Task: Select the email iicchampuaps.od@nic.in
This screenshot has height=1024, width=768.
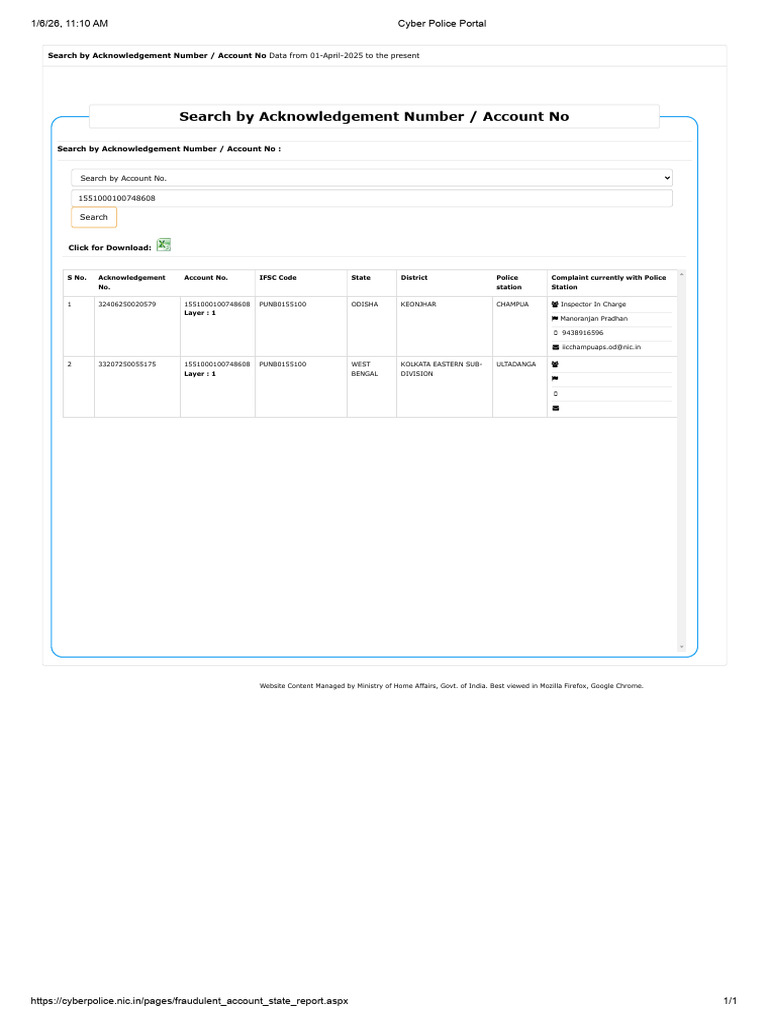Action: [601, 347]
